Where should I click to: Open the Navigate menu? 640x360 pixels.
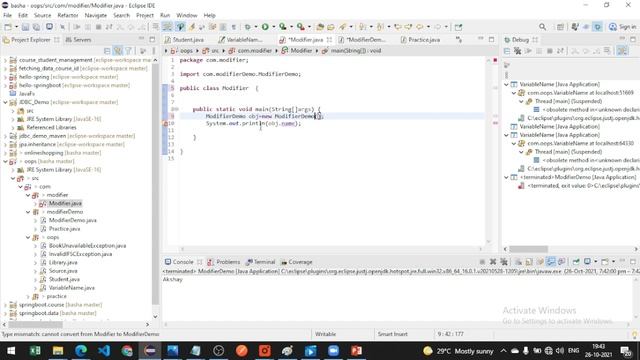click(96, 16)
